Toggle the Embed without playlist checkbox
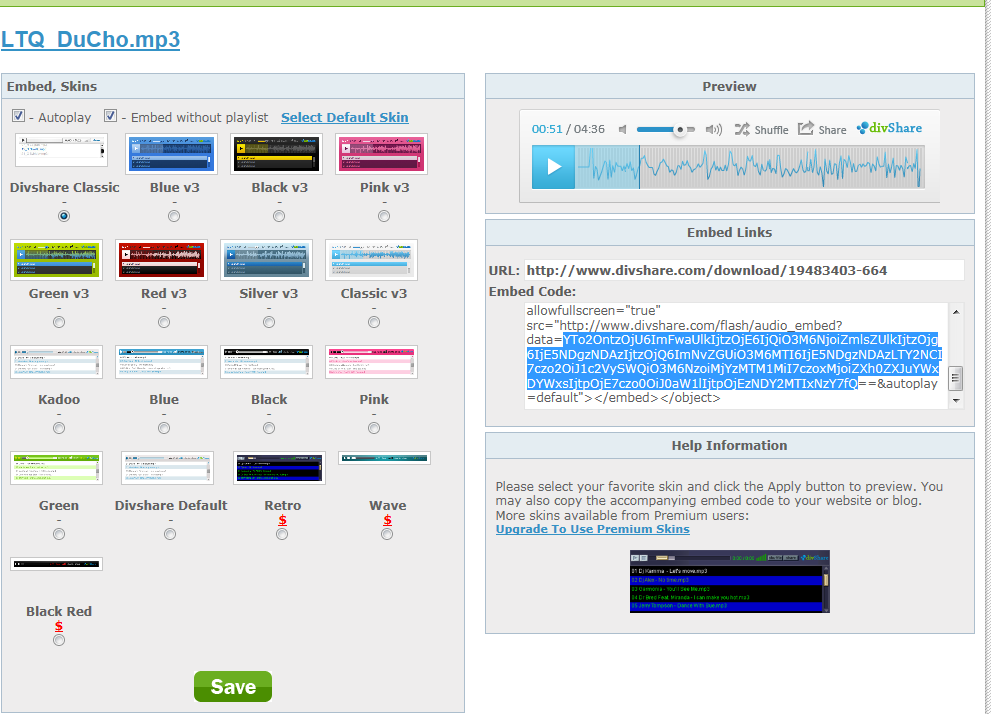Viewport: 991px width, 714px height. pos(111,116)
